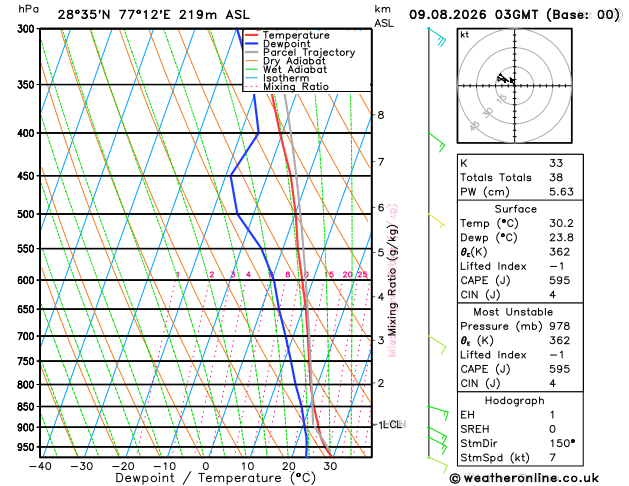Click the 45 ring label in the hodograph
This screenshot has width=629, height=486.
[475, 126]
